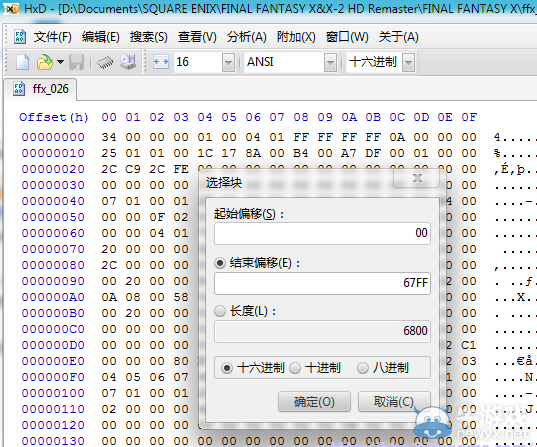This screenshot has height=447, width=537.
Task: Click offset row 000000A0
Action: 53,297
